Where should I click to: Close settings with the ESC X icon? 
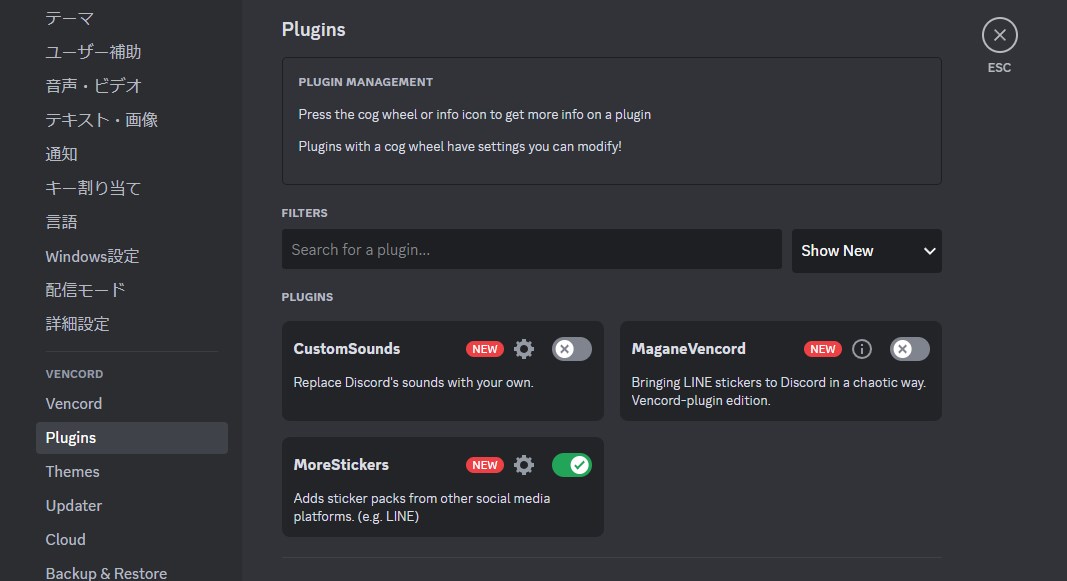click(999, 36)
